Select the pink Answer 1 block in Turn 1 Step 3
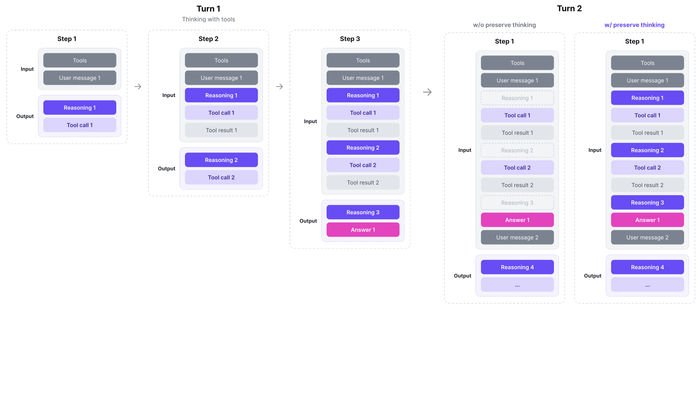The width and height of the screenshot is (700, 394). (363, 230)
